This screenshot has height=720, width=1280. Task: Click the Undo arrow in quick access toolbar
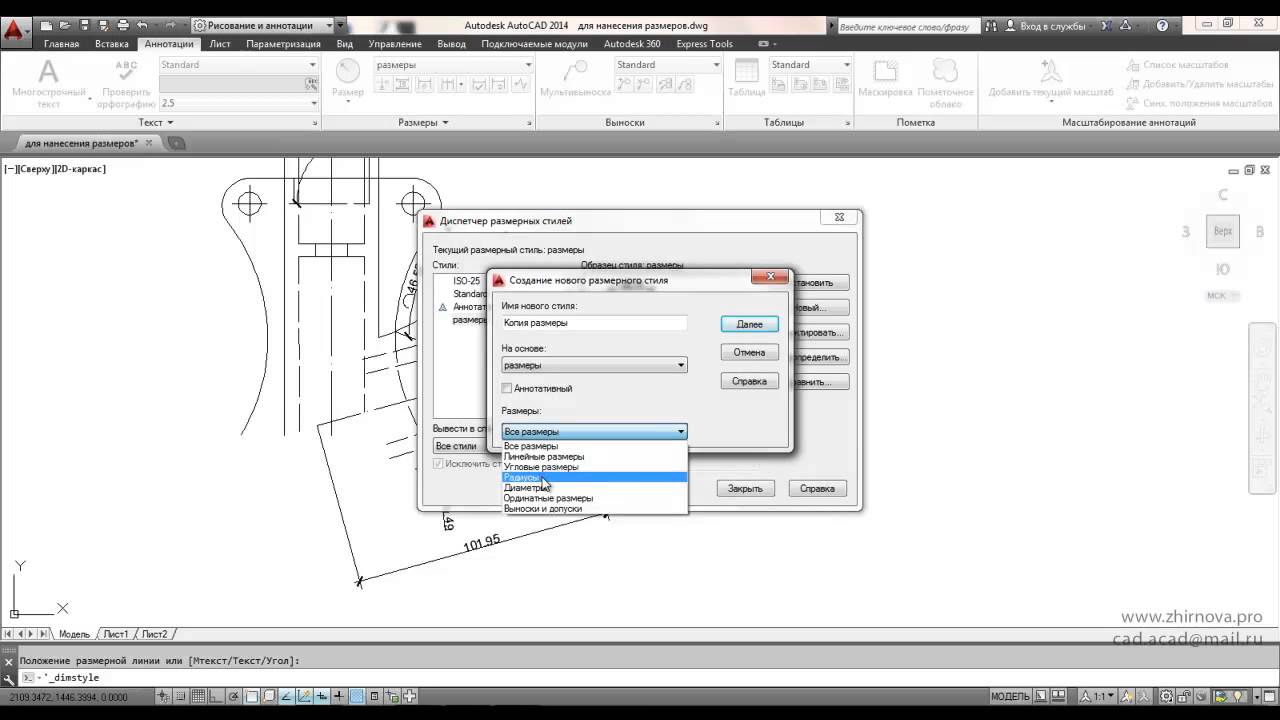(142, 25)
